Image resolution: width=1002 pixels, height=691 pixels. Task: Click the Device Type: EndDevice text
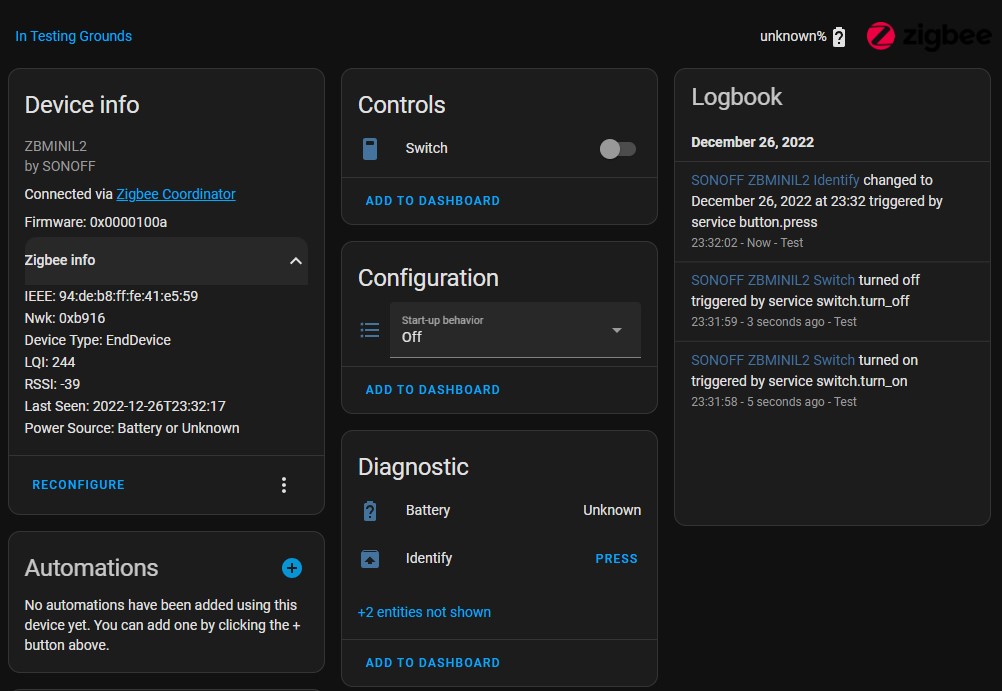[98, 340]
